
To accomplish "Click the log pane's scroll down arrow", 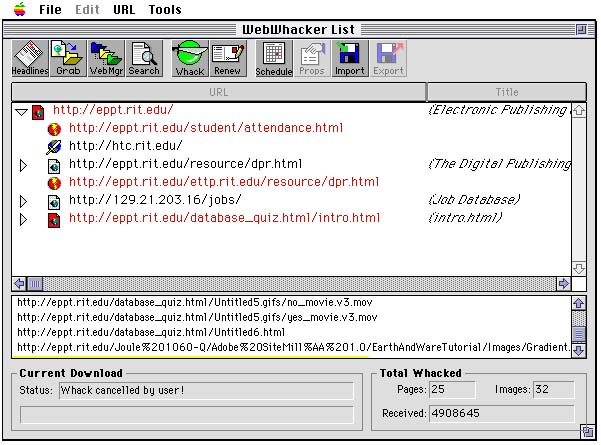I will pos(578,350).
